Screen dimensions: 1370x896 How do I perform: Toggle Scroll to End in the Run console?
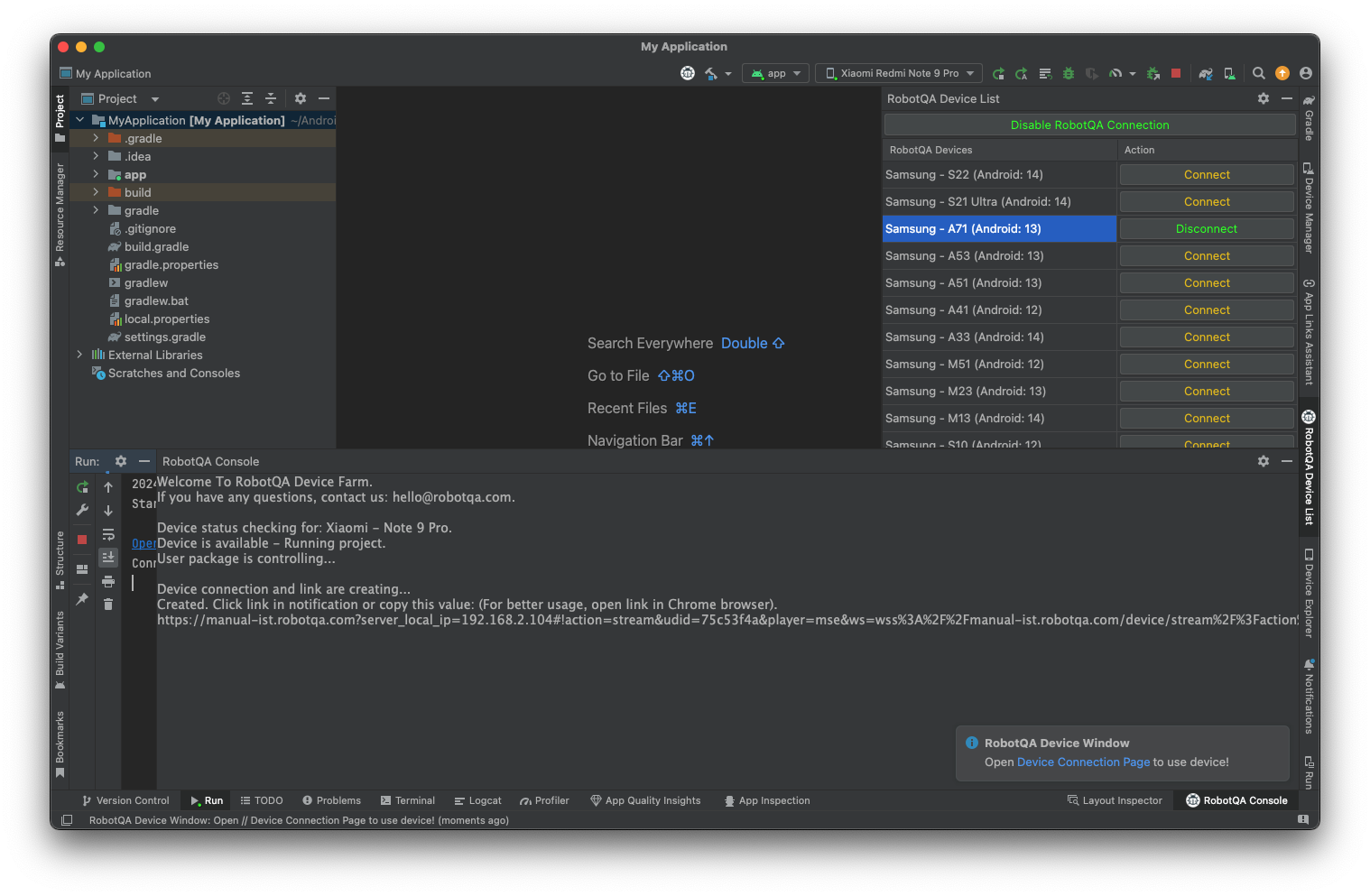click(x=108, y=558)
